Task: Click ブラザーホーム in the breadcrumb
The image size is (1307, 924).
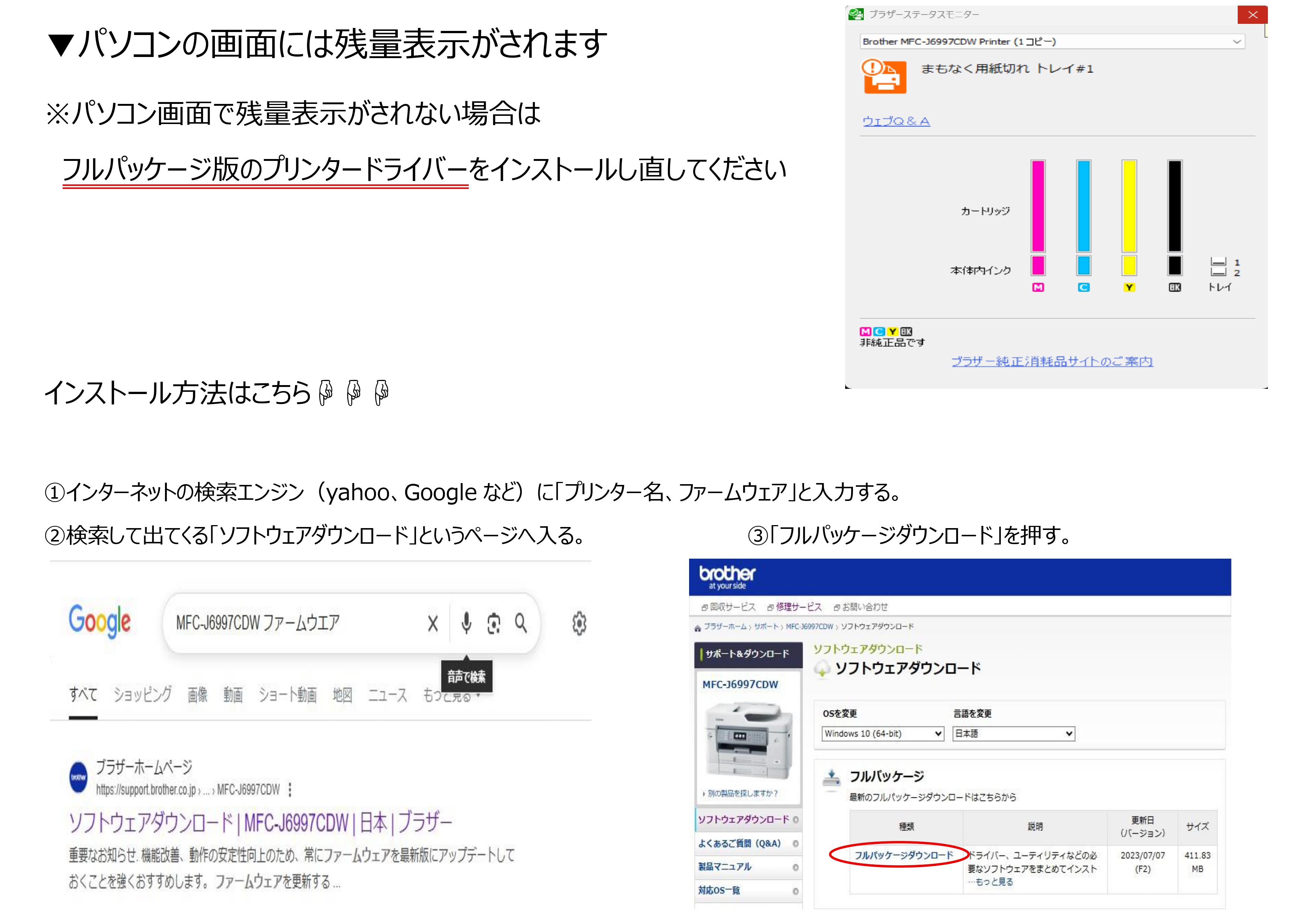Action: [725, 626]
